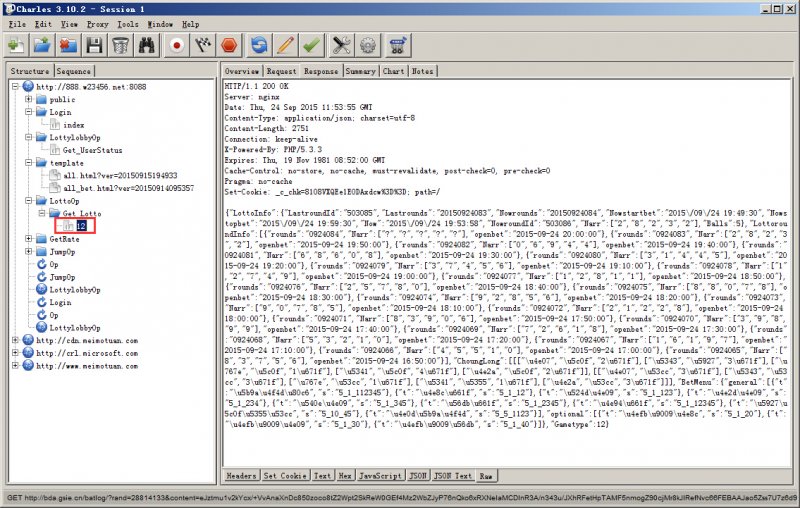Switch to the Sequence tab
Image resolution: width=800 pixels, height=508 pixels.
pyautogui.click(x=74, y=71)
